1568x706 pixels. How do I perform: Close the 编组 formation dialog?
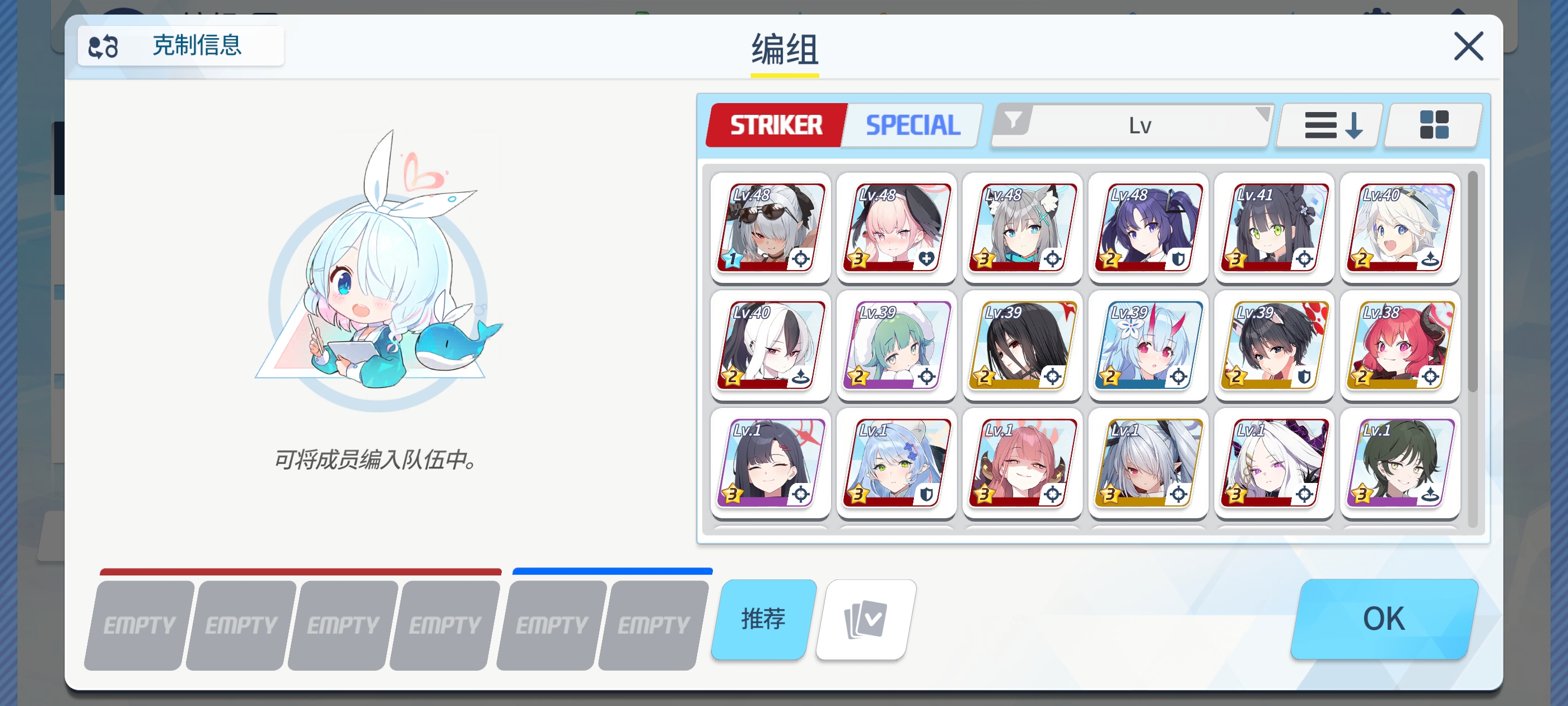[x=1468, y=47]
